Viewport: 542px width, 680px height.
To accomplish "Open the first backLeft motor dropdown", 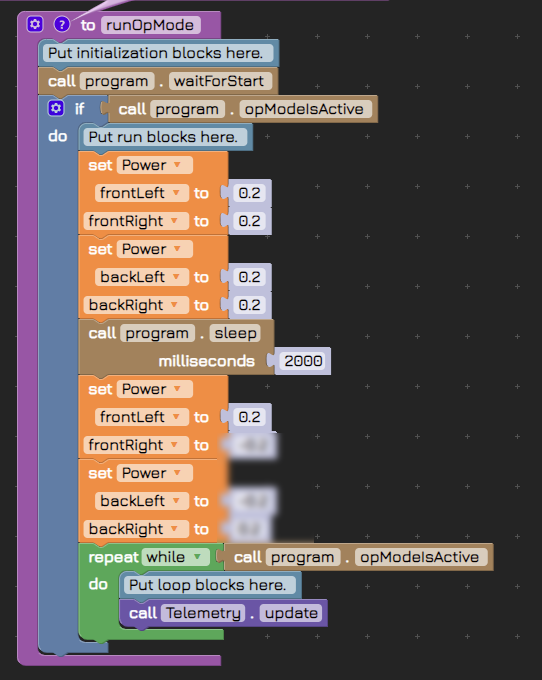I will click(x=141, y=277).
